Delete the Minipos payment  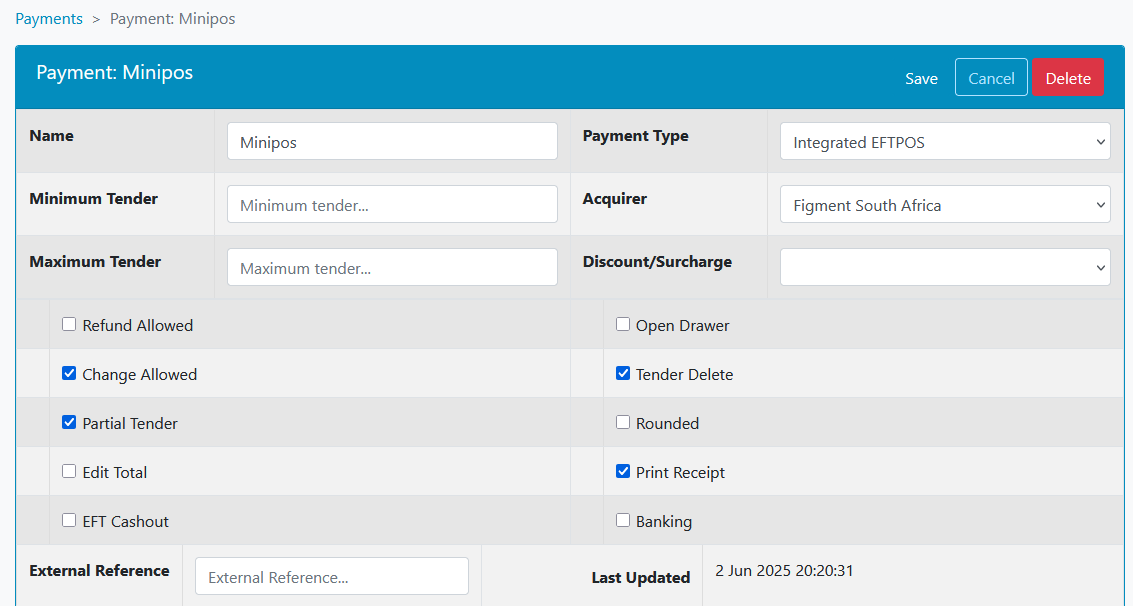pos(1068,77)
